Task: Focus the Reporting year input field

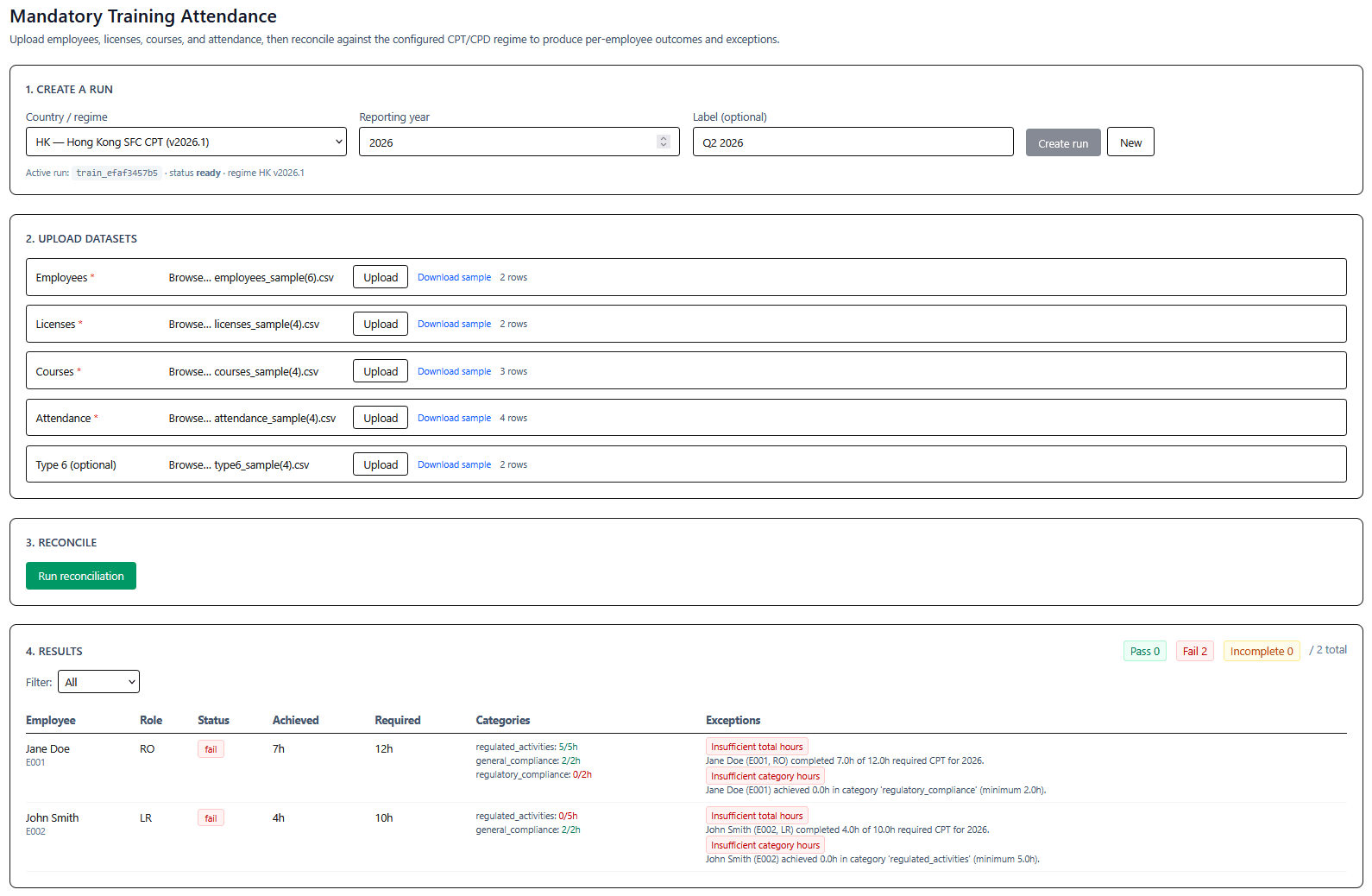Action: coord(519,142)
